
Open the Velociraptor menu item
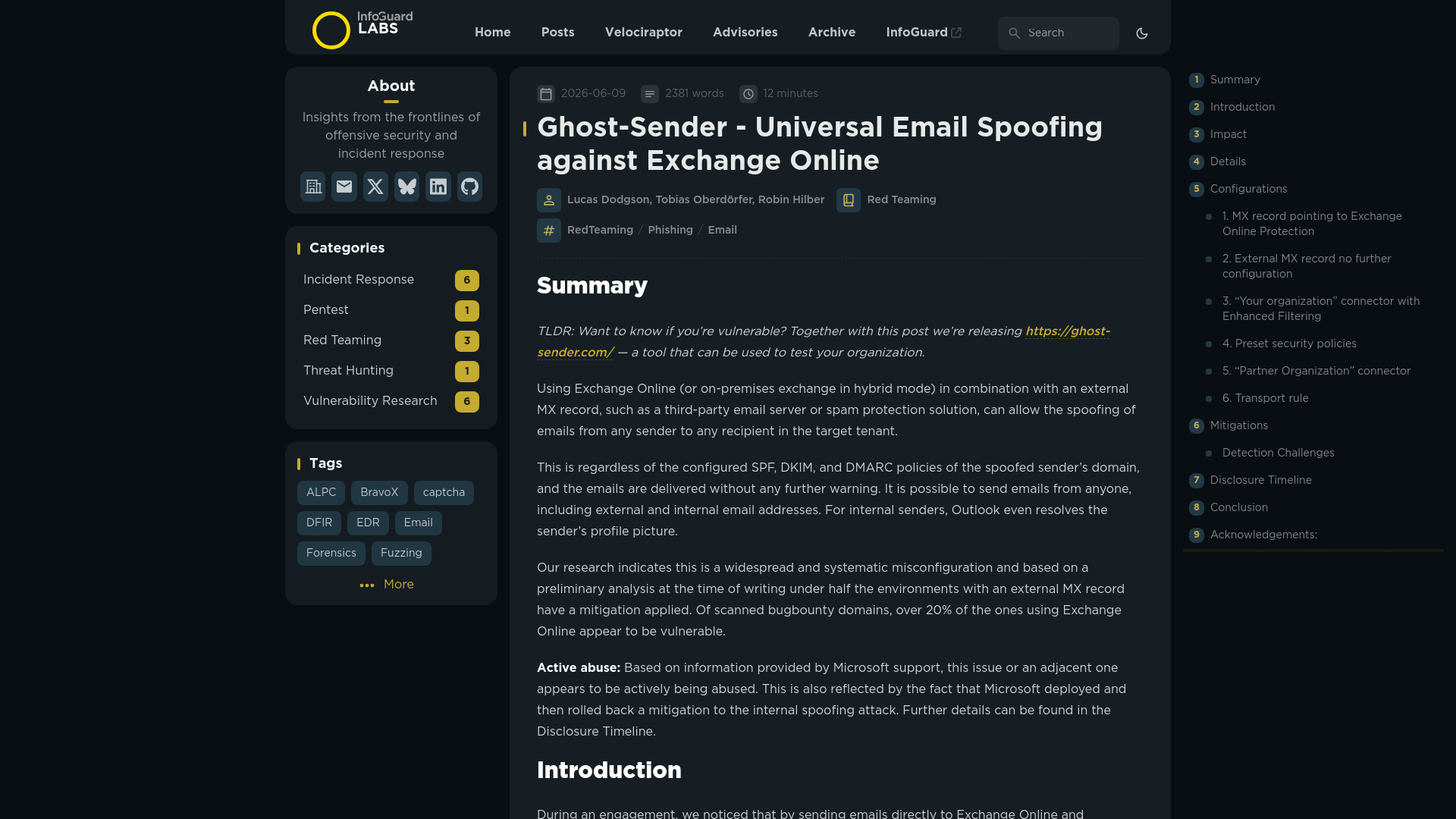click(644, 33)
